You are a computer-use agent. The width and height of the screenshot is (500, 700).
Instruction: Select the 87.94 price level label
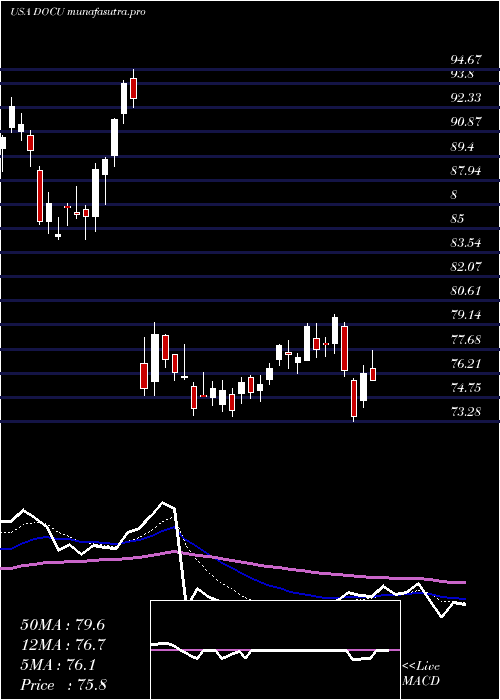467,171
